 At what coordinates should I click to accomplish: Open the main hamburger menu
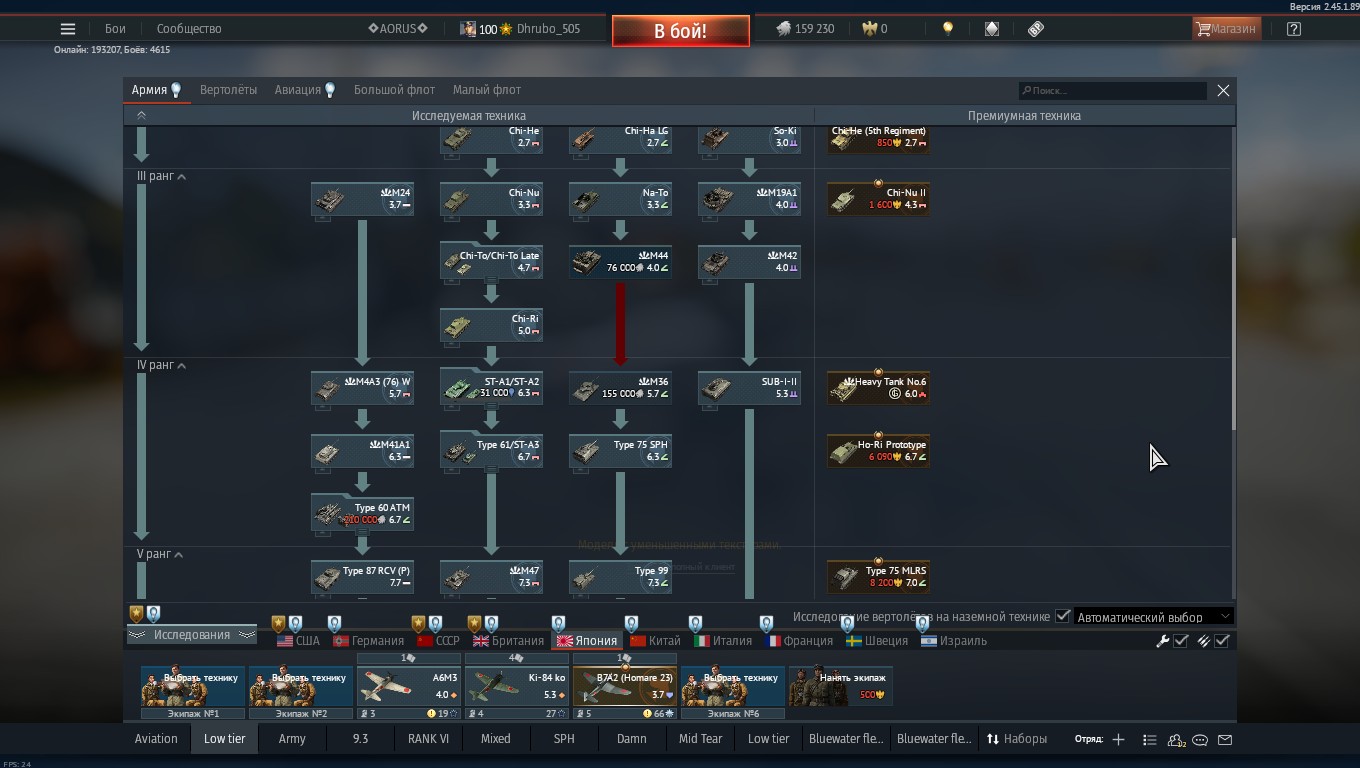click(68, 29)
